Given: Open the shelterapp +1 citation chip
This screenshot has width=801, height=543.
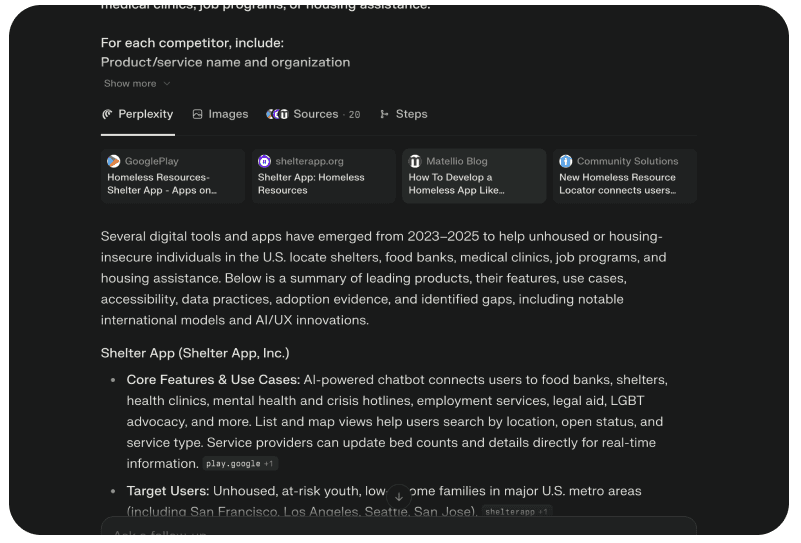Looking at the screenshot, I should tap(516, 511).
